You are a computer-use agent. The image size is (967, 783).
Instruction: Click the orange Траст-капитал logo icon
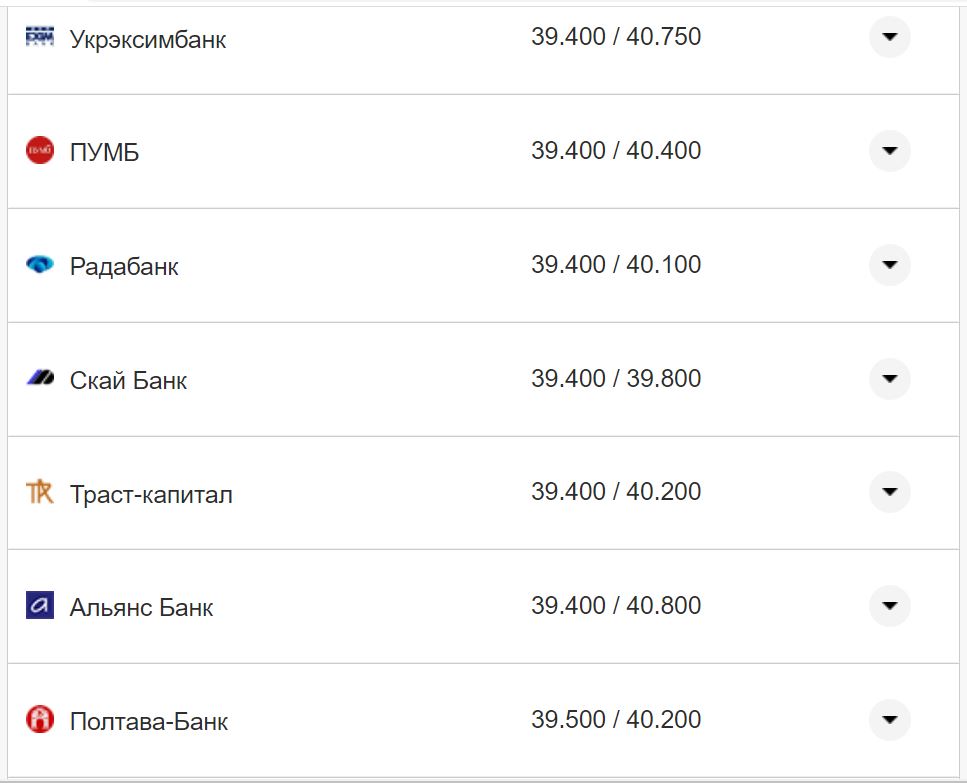coord(39,492)
